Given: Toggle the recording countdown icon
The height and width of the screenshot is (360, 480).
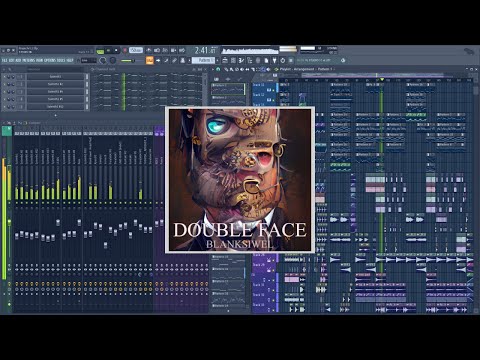Looking at the screenshot, I should 165,51.
